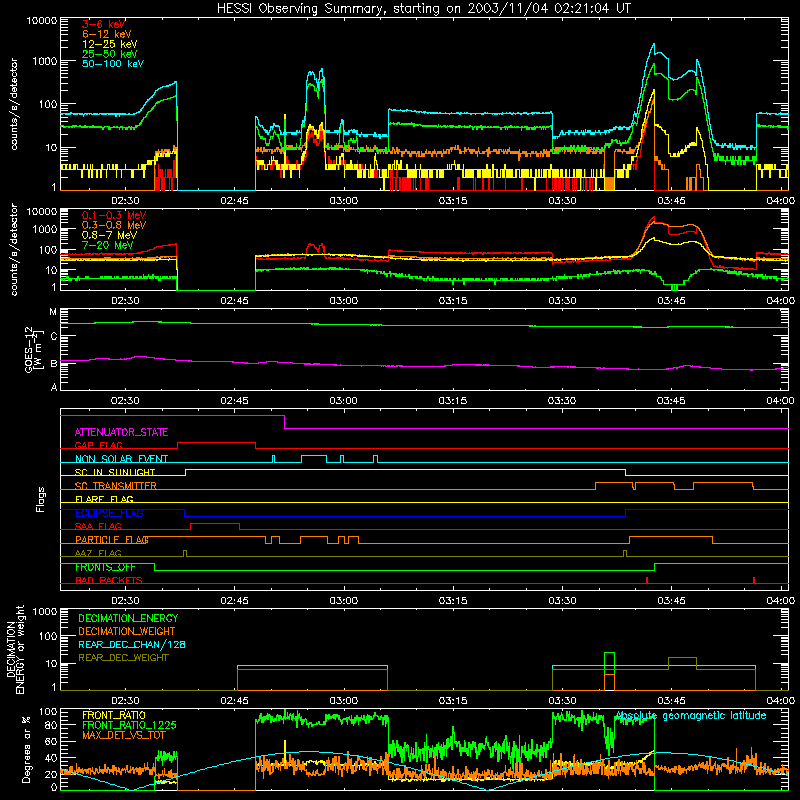Image resolution: width=800 pixels, height=800 pixels.
Task: Select the red 3-6 keV legend label
Action: [x=103, y=24]
